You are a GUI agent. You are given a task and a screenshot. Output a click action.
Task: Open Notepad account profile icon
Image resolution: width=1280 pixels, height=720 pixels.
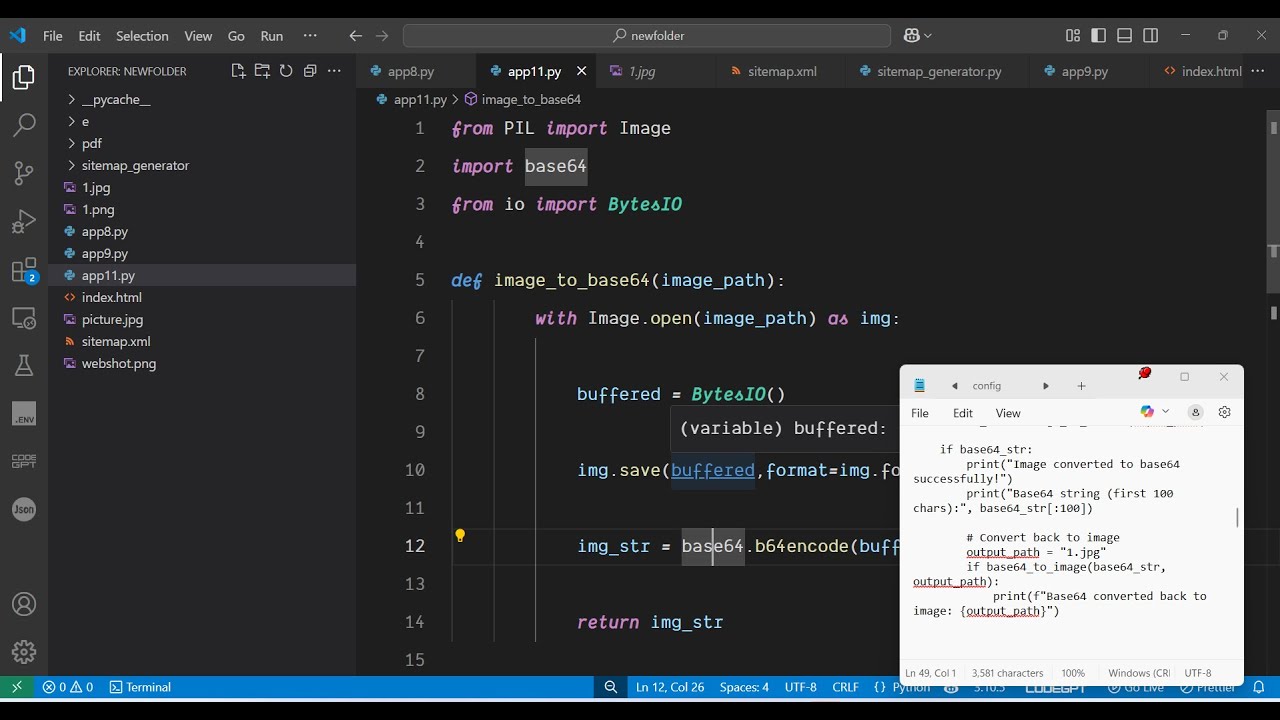point(1195,412)
